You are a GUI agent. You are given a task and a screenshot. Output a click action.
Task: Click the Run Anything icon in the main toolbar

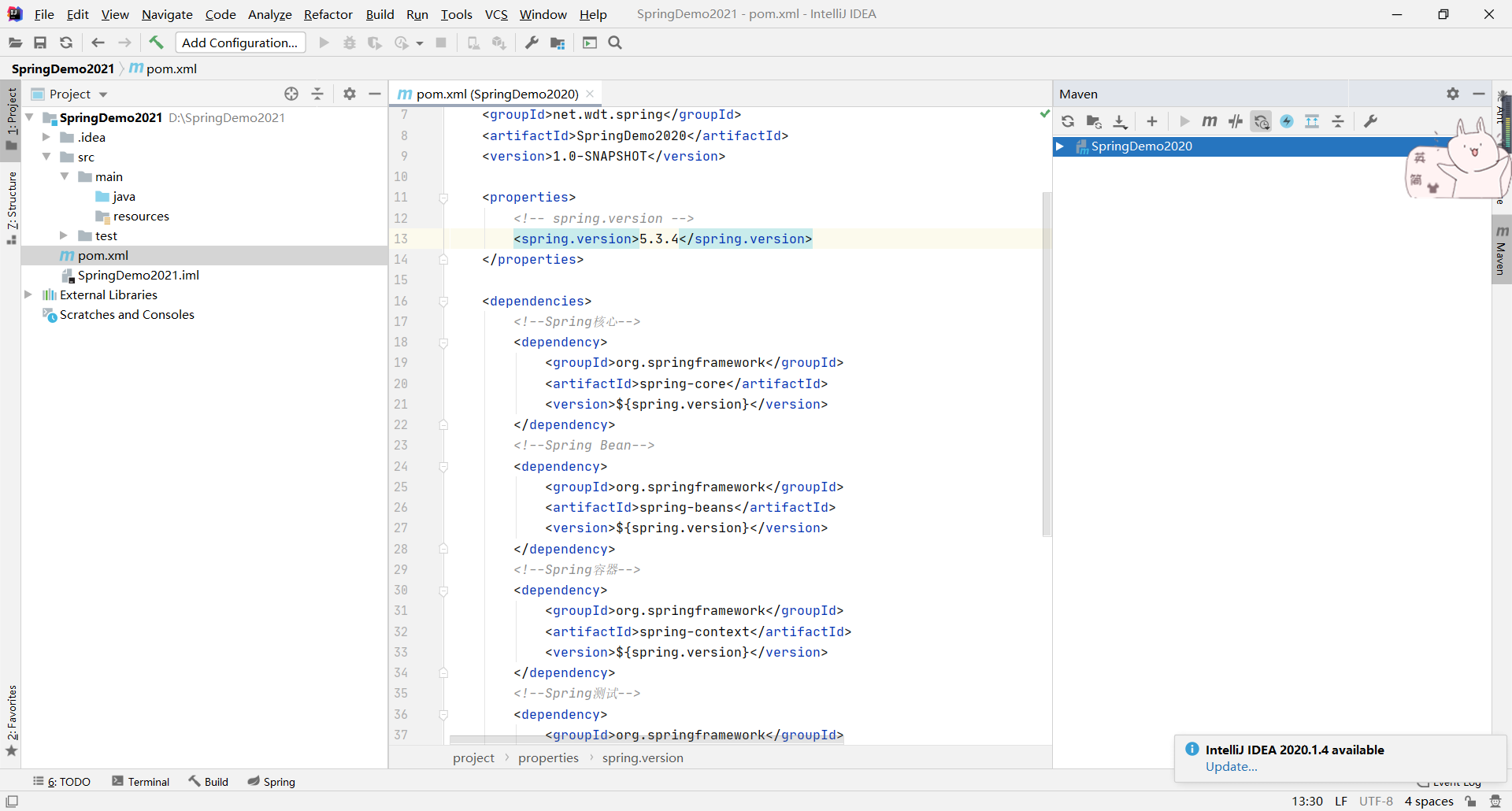(x=590, y=43)
